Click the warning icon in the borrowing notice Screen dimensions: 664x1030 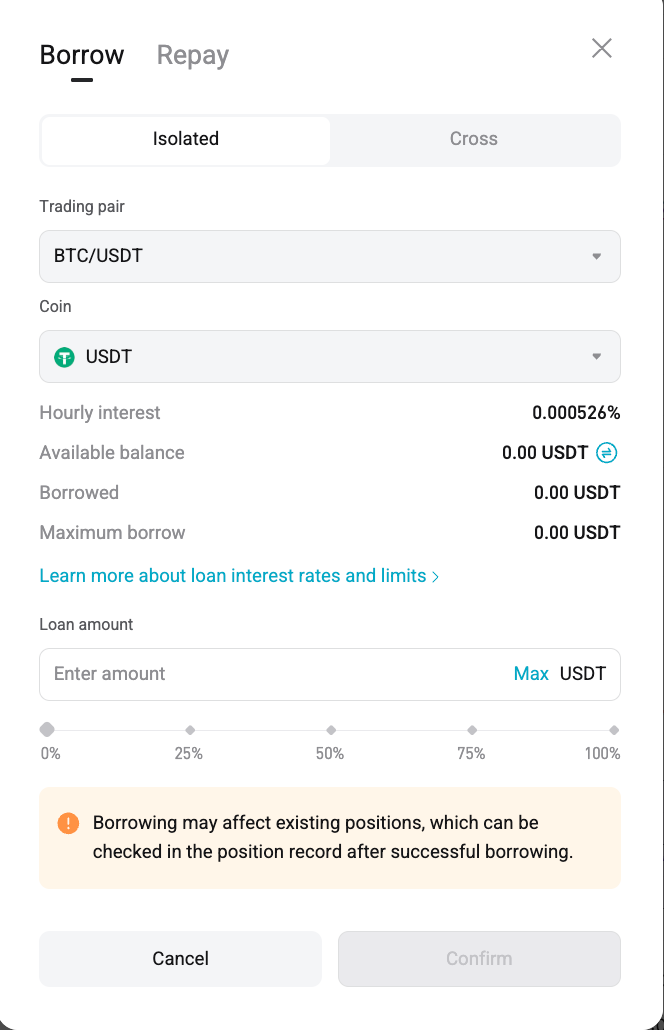(66, 823)
